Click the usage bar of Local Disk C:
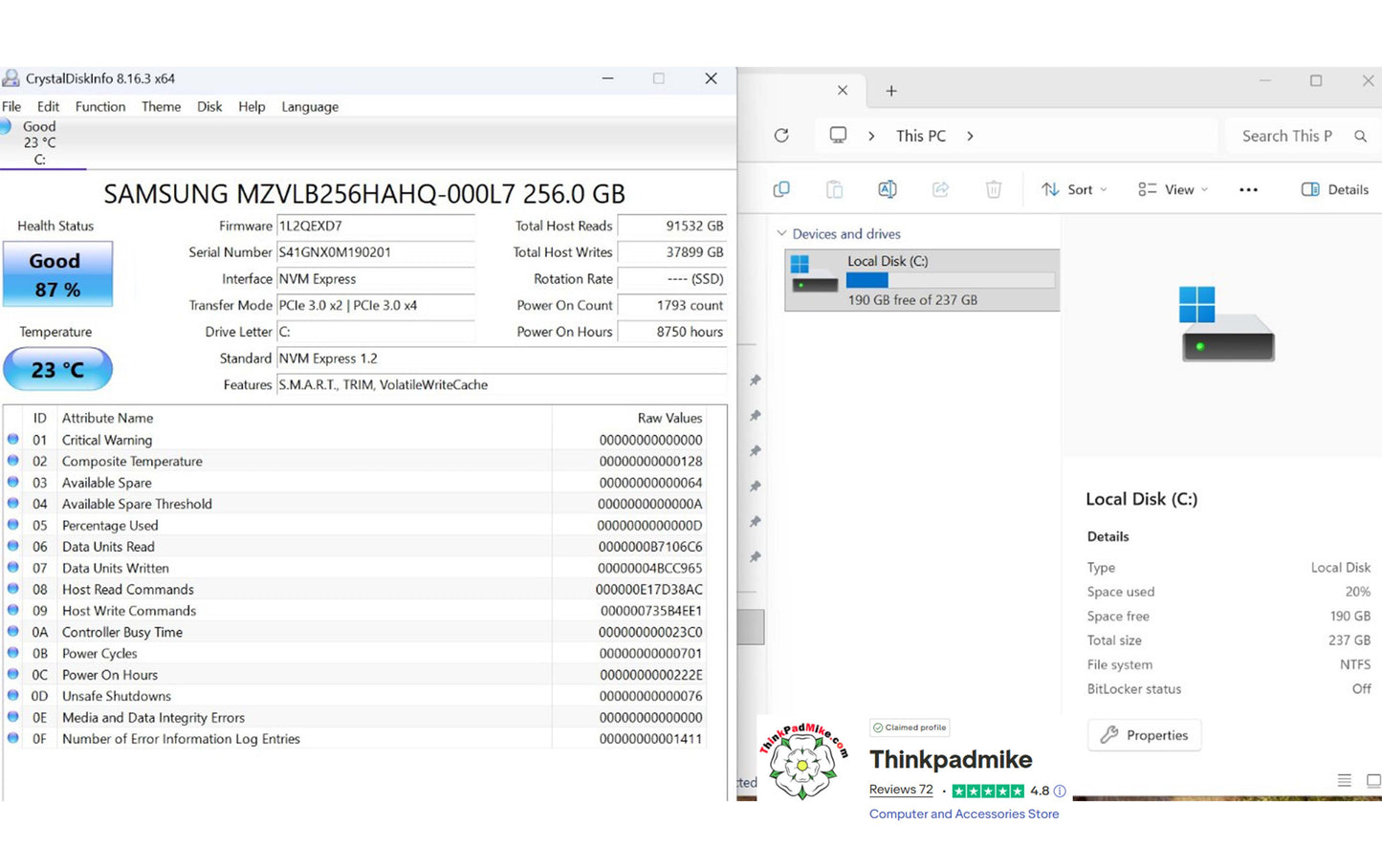1382x868 pixels. (x=950, y=279)
